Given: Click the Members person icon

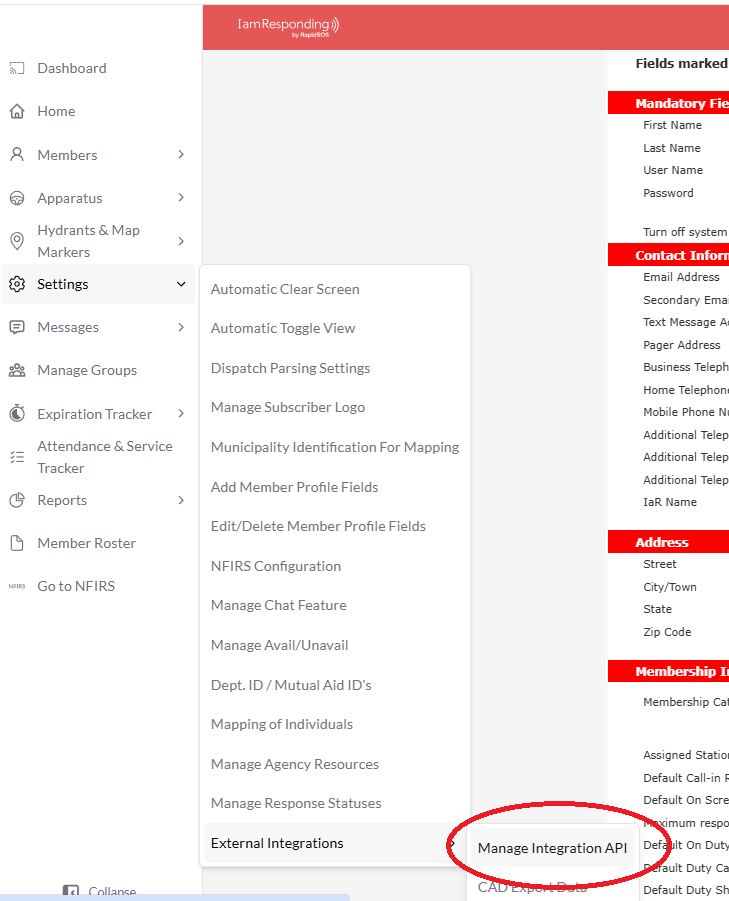Looking at the screenshot, I should tap(17, 155).
